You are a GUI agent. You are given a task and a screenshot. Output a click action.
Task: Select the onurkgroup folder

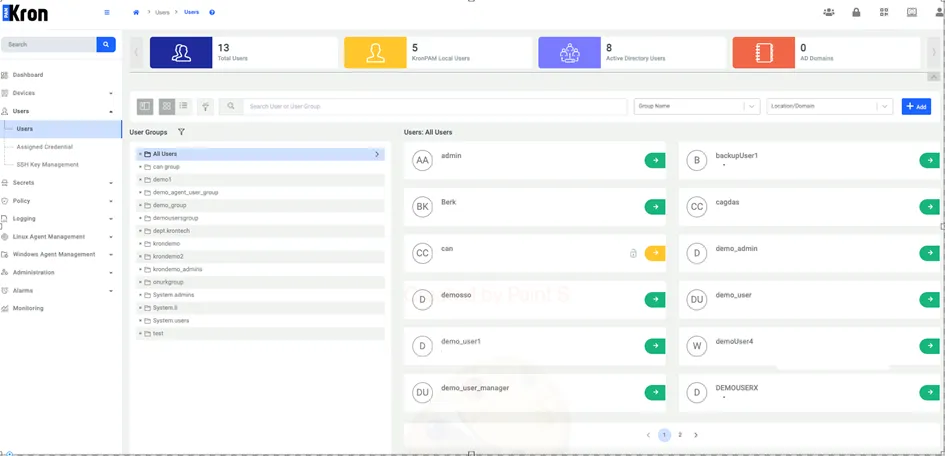(260, 283)
